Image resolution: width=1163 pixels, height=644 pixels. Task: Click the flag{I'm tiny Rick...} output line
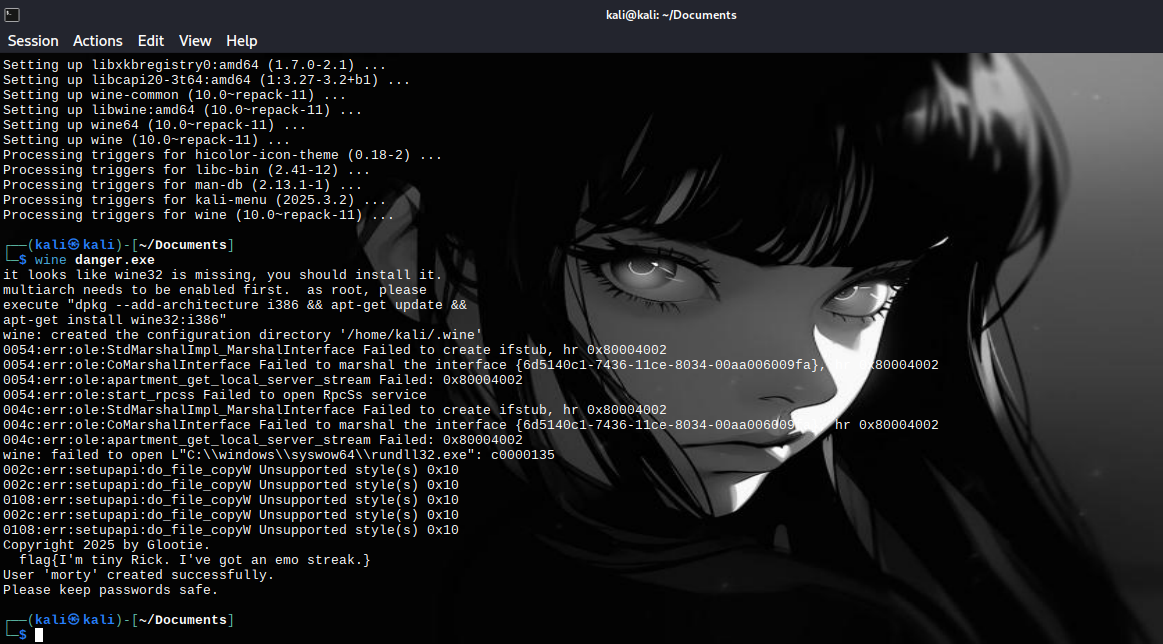coord(194,560)
